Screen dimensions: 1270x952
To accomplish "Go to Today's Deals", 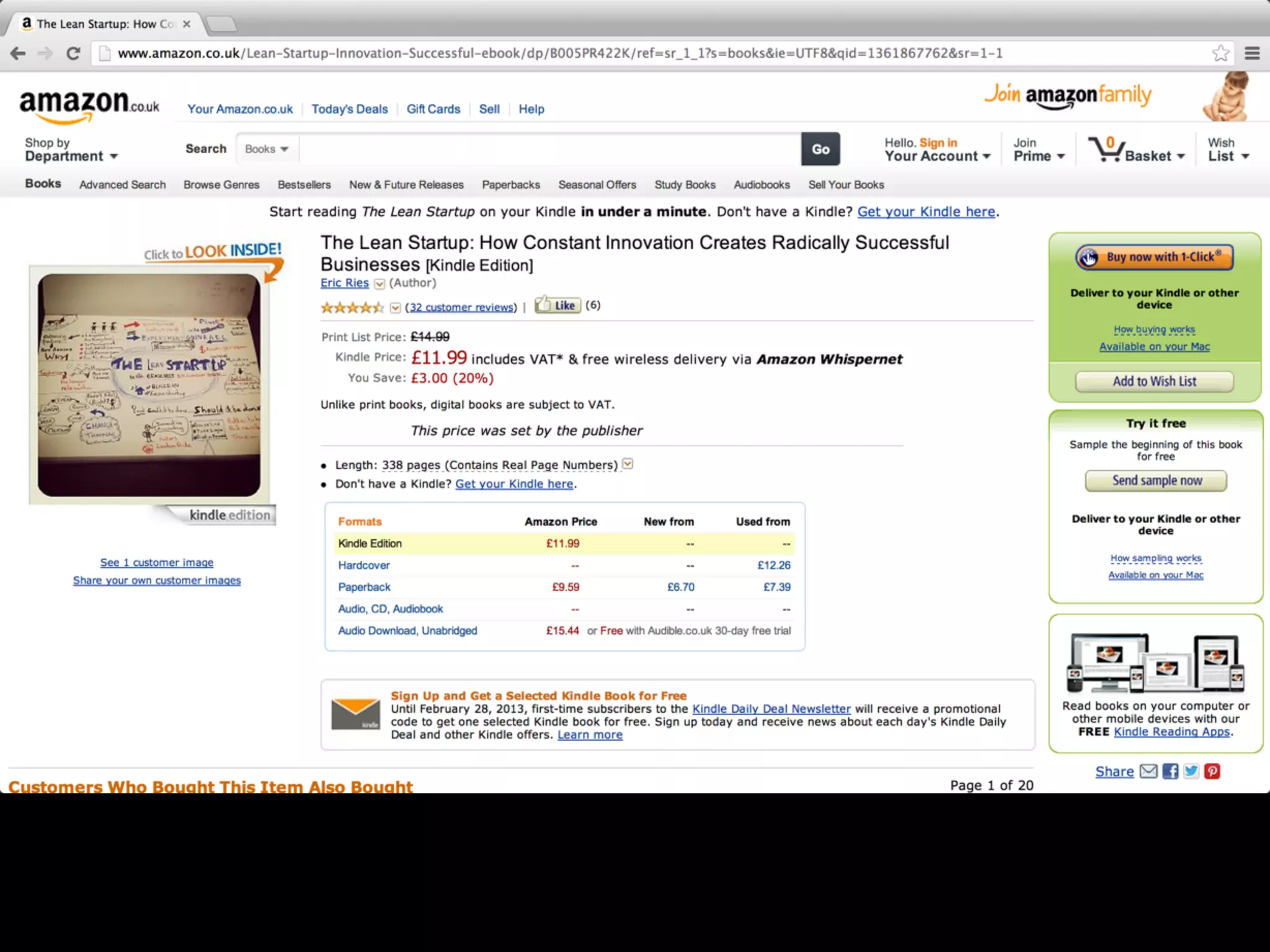I will [x=350, y=109].
